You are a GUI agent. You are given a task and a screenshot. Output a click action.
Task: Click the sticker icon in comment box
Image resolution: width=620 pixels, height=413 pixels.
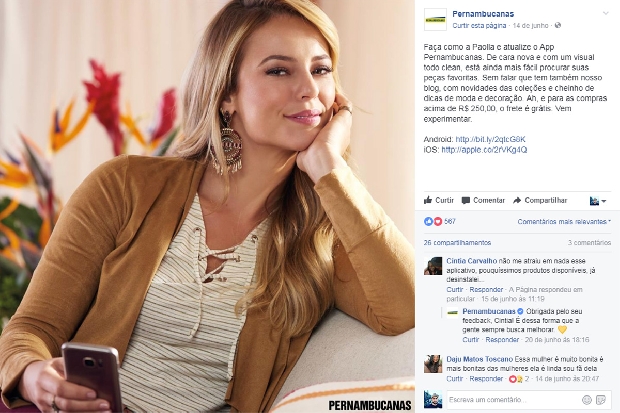coord(601,400)
